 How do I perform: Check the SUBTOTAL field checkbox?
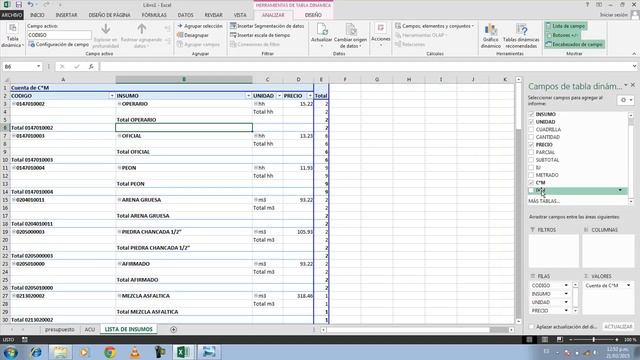[x=531, y=160]
